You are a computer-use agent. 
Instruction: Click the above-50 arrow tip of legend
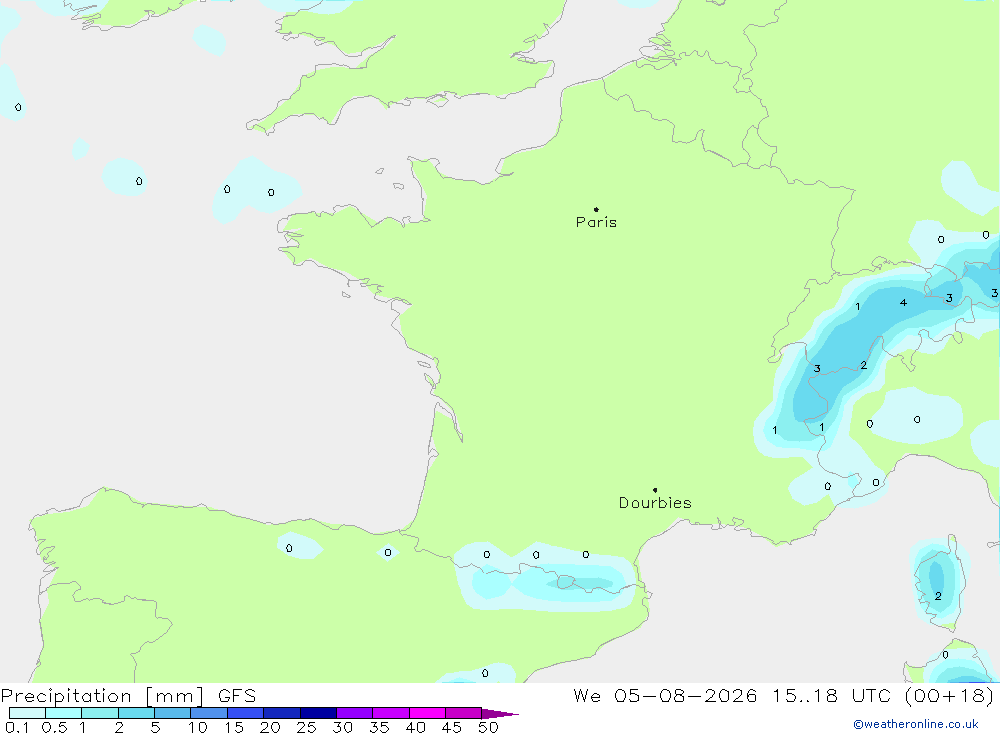500,714
